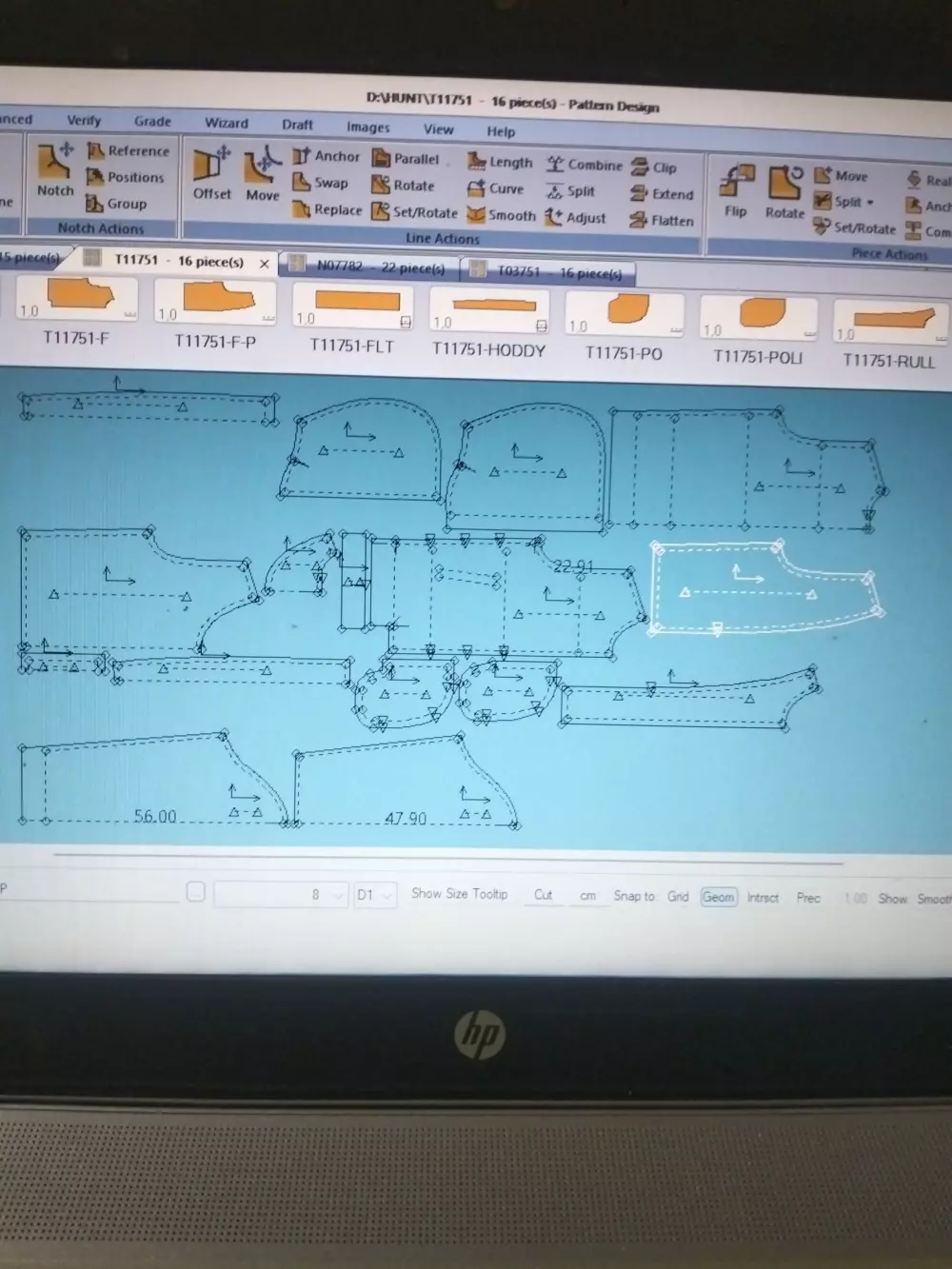Image resolution: width=952 pixels, height=1269 pixels.
Task: Click the Replace line action
Action: point(327,209)
